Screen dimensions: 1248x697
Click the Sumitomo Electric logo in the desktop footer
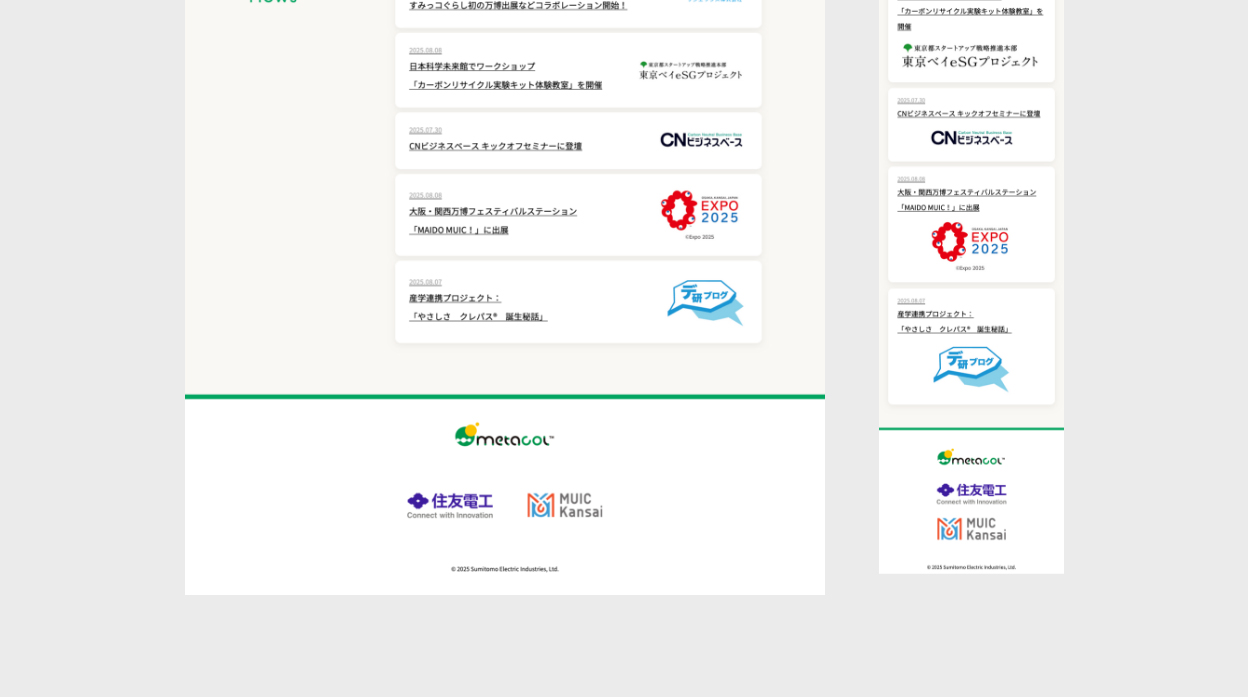[450, 505]
